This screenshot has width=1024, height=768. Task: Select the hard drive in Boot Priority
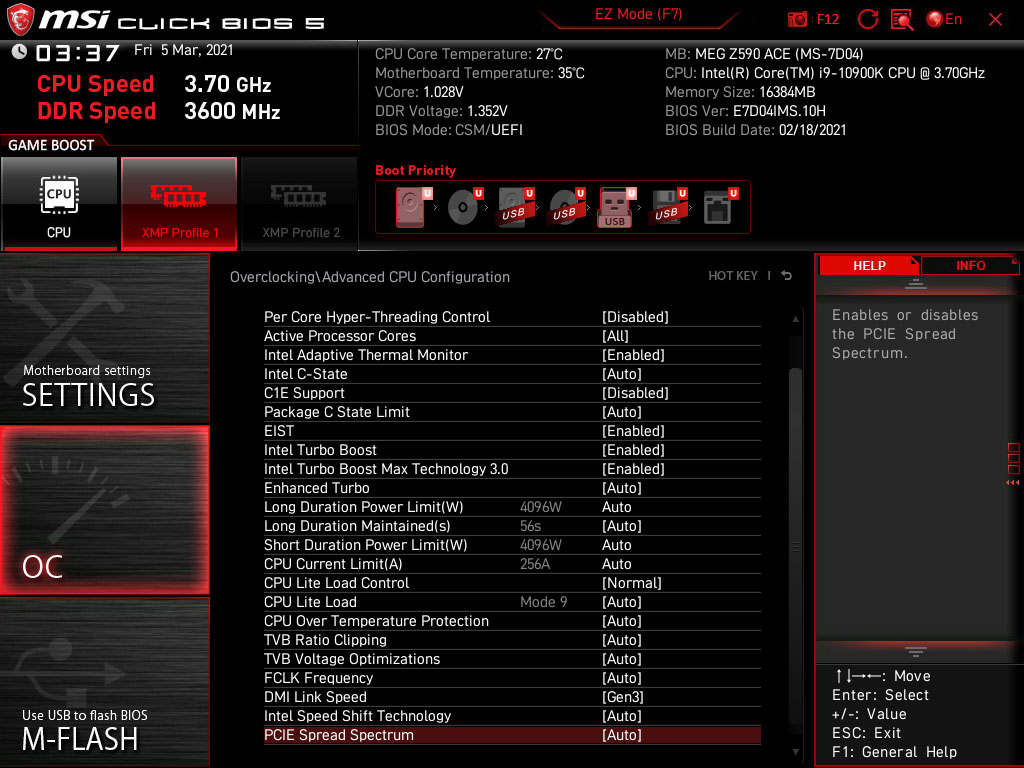(x=410, y=205)
